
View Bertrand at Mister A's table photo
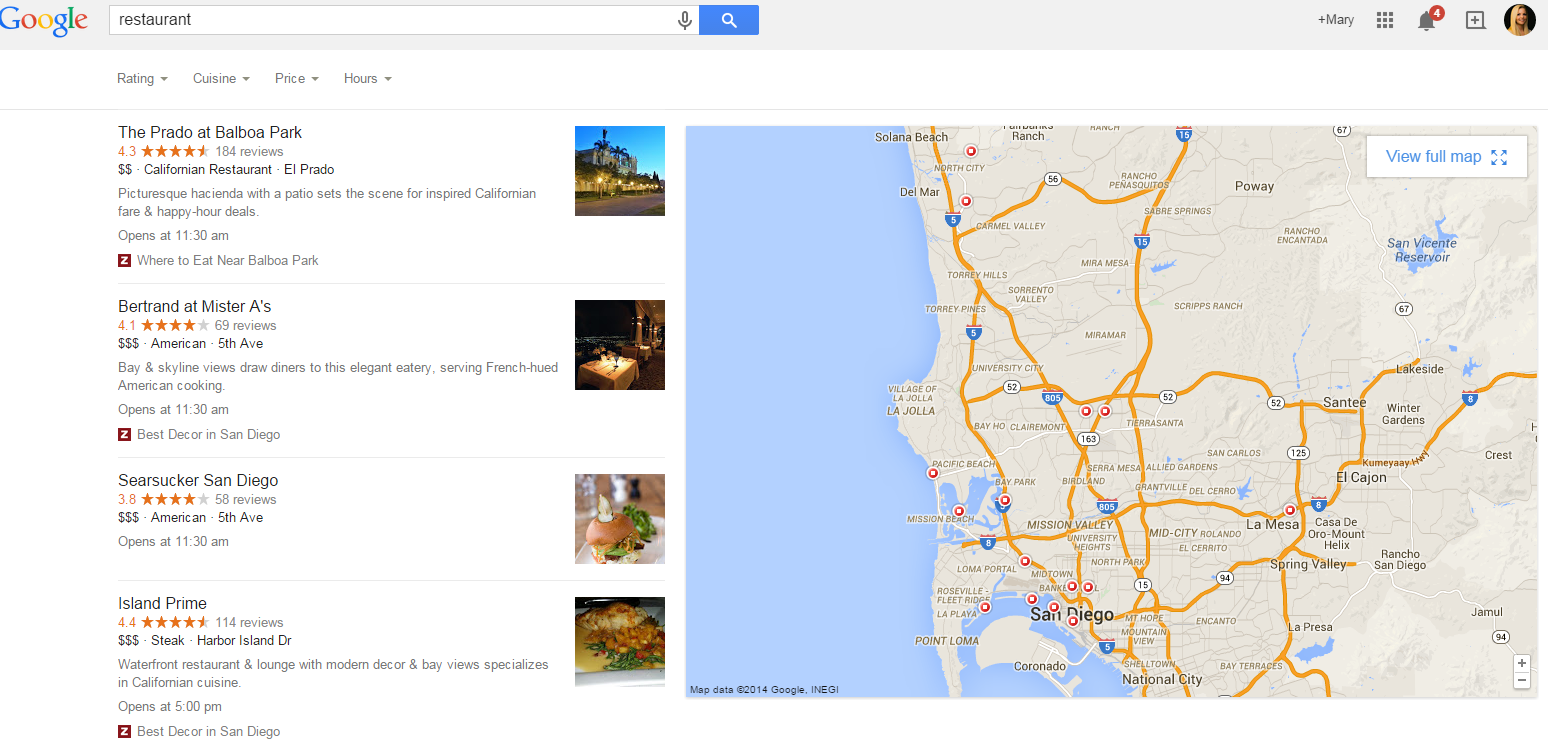tap(620, 345)
